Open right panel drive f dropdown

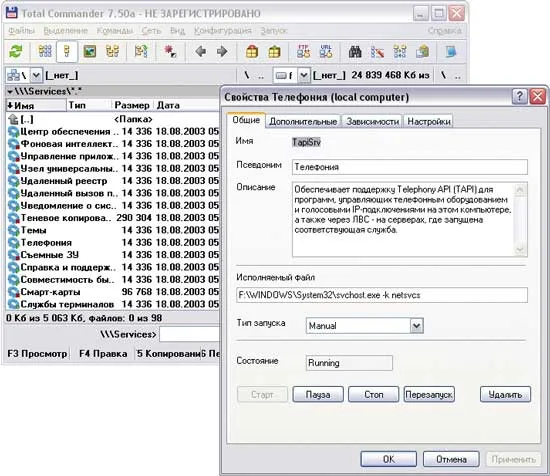(304, 75)
